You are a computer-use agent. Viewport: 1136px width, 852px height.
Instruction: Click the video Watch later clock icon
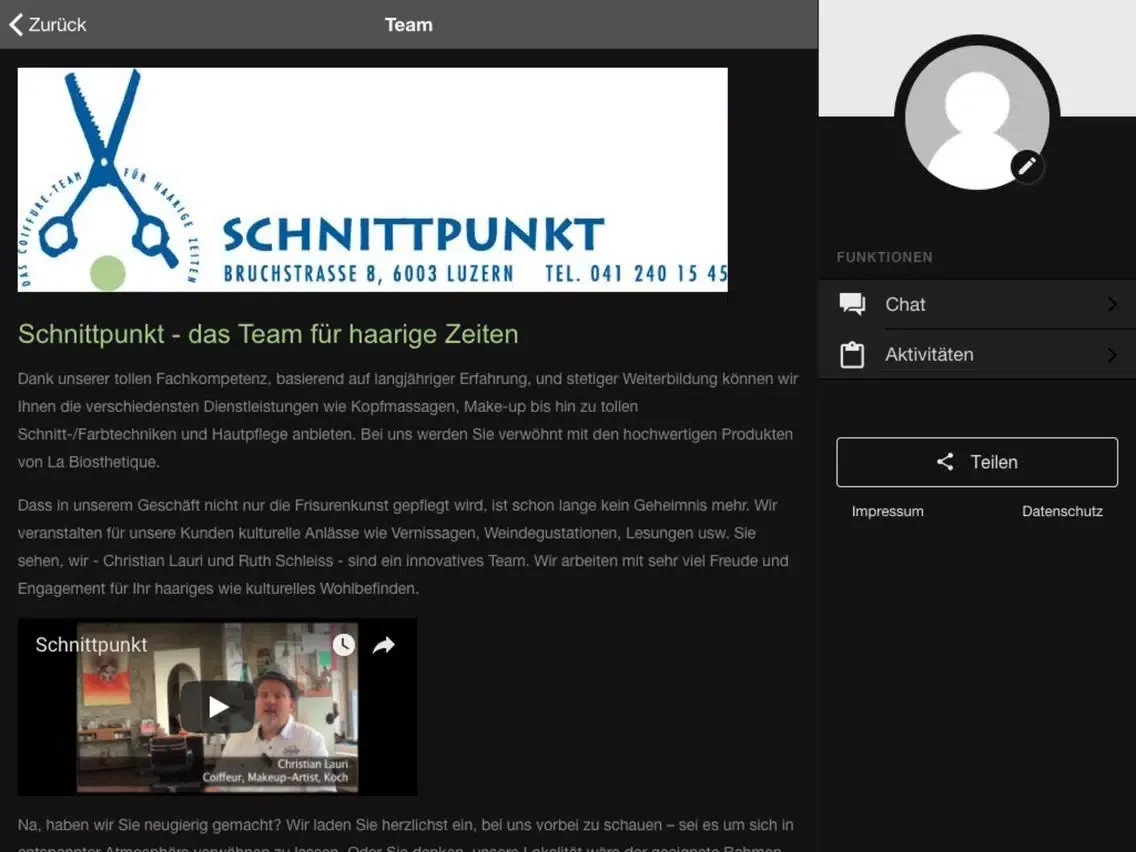point(343,645)
